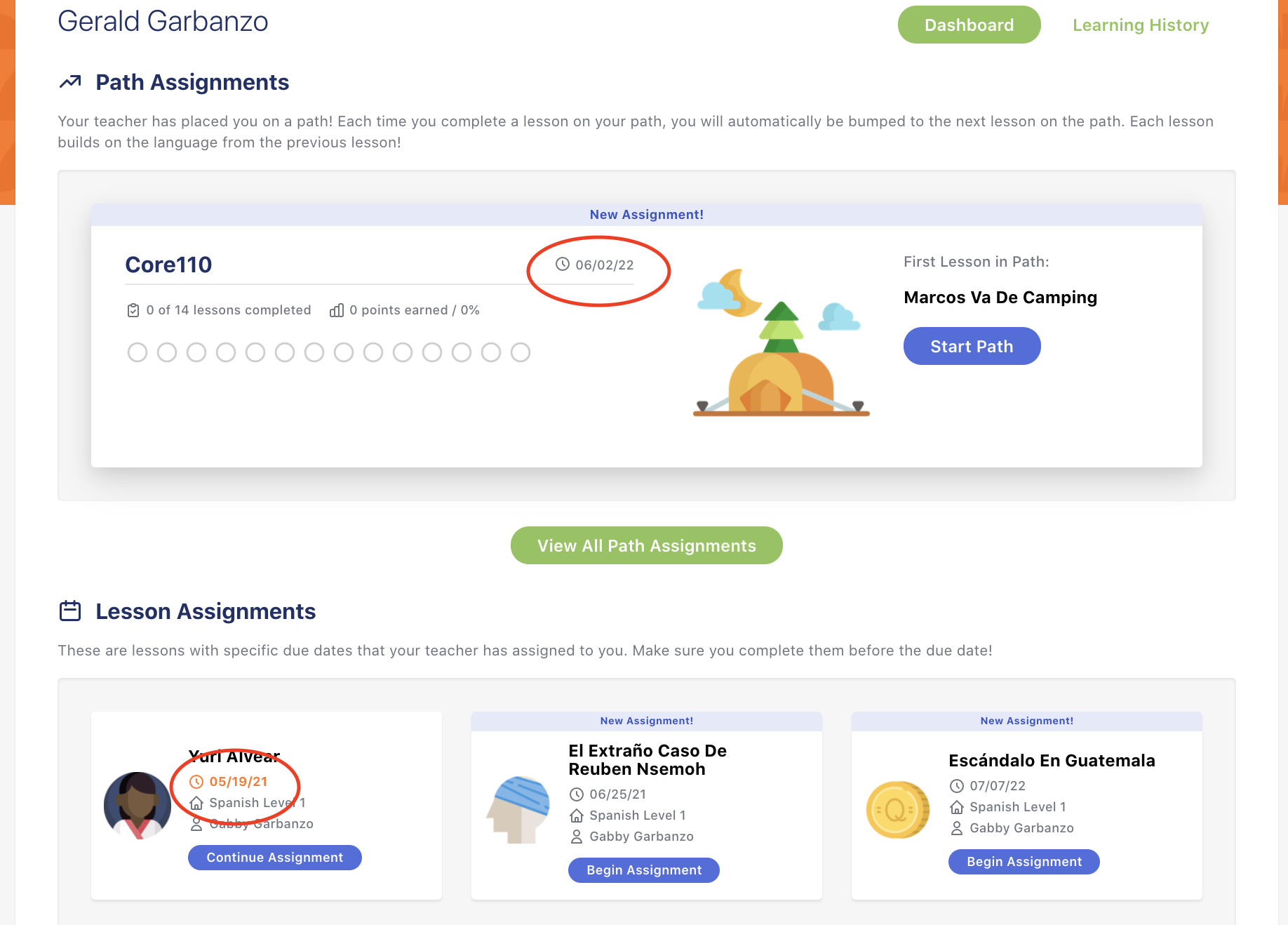The image size is (1288, 925).
Task: Click the student avatar on the Yuri Alvear card
Action: point(137,806)
